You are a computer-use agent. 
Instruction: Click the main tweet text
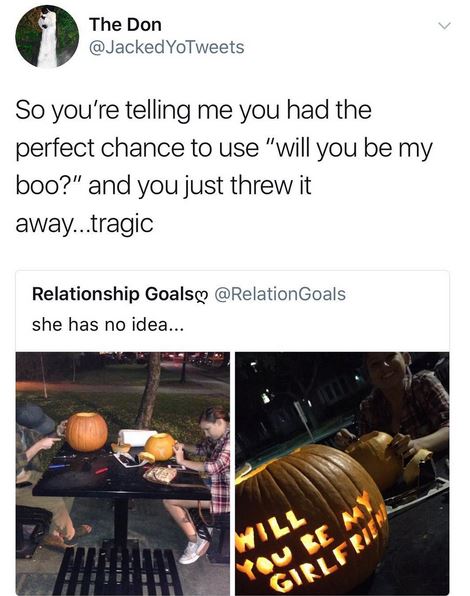tap(224, 166)
